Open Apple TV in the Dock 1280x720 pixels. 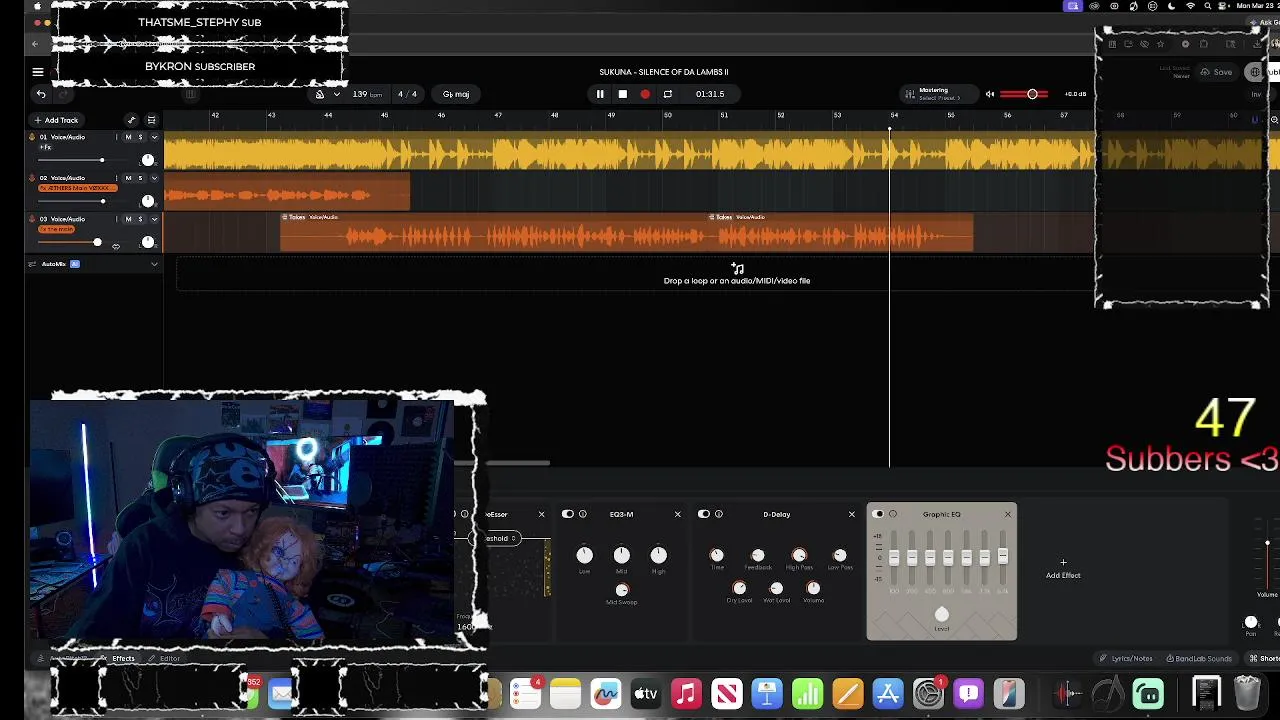(646, 693)
